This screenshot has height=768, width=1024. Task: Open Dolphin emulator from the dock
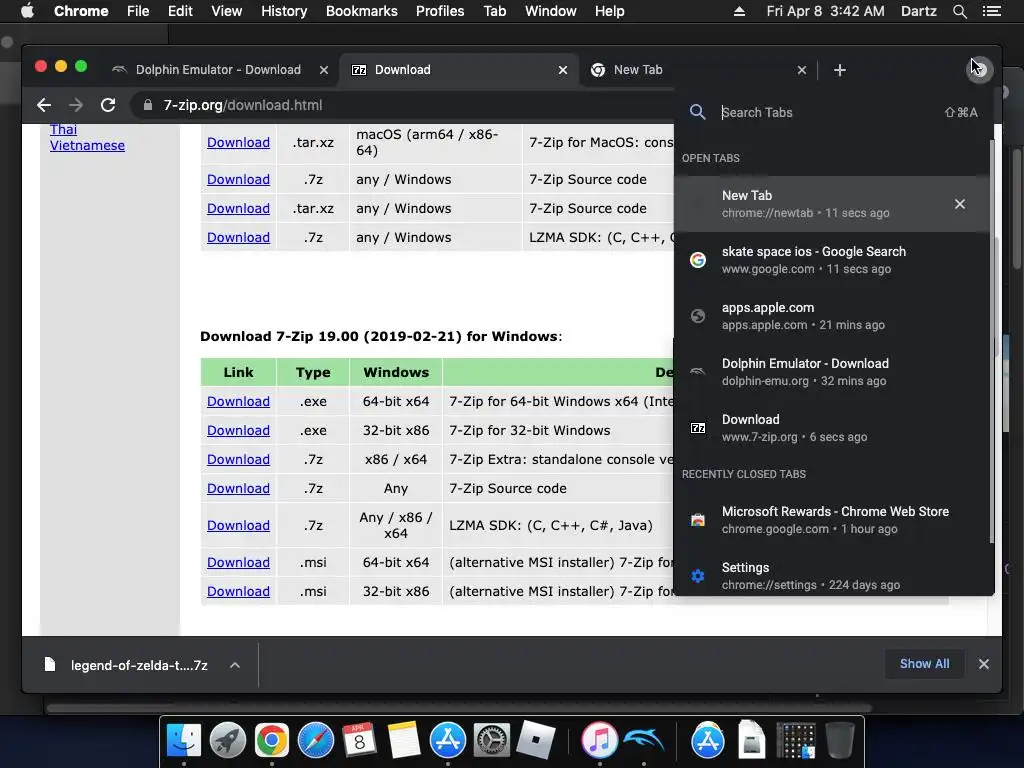click(644, 741)
